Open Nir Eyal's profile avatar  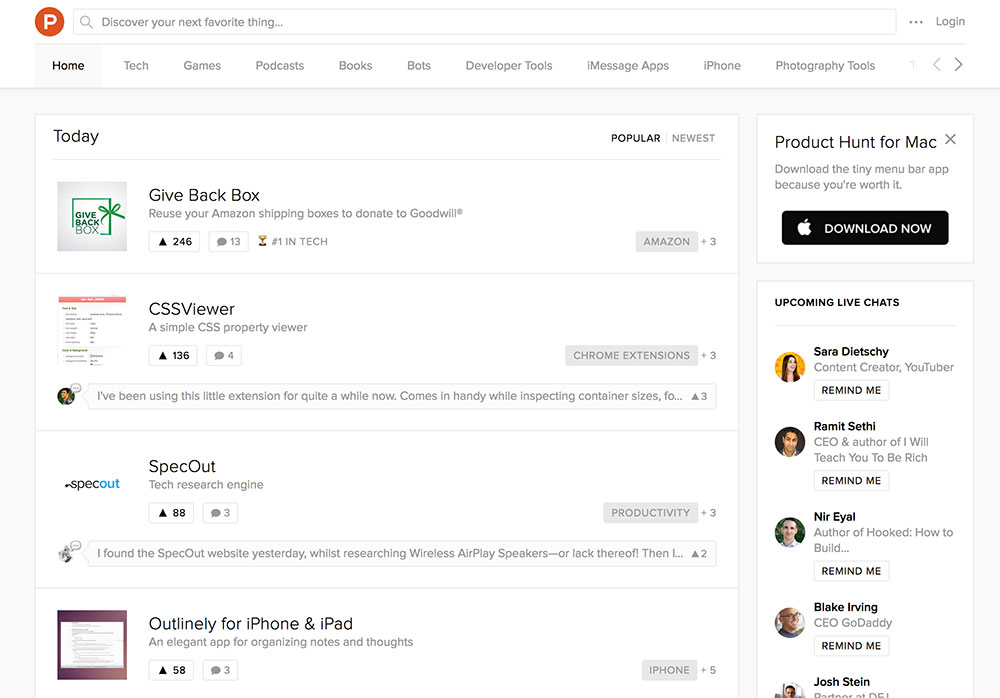click(789, 532)
